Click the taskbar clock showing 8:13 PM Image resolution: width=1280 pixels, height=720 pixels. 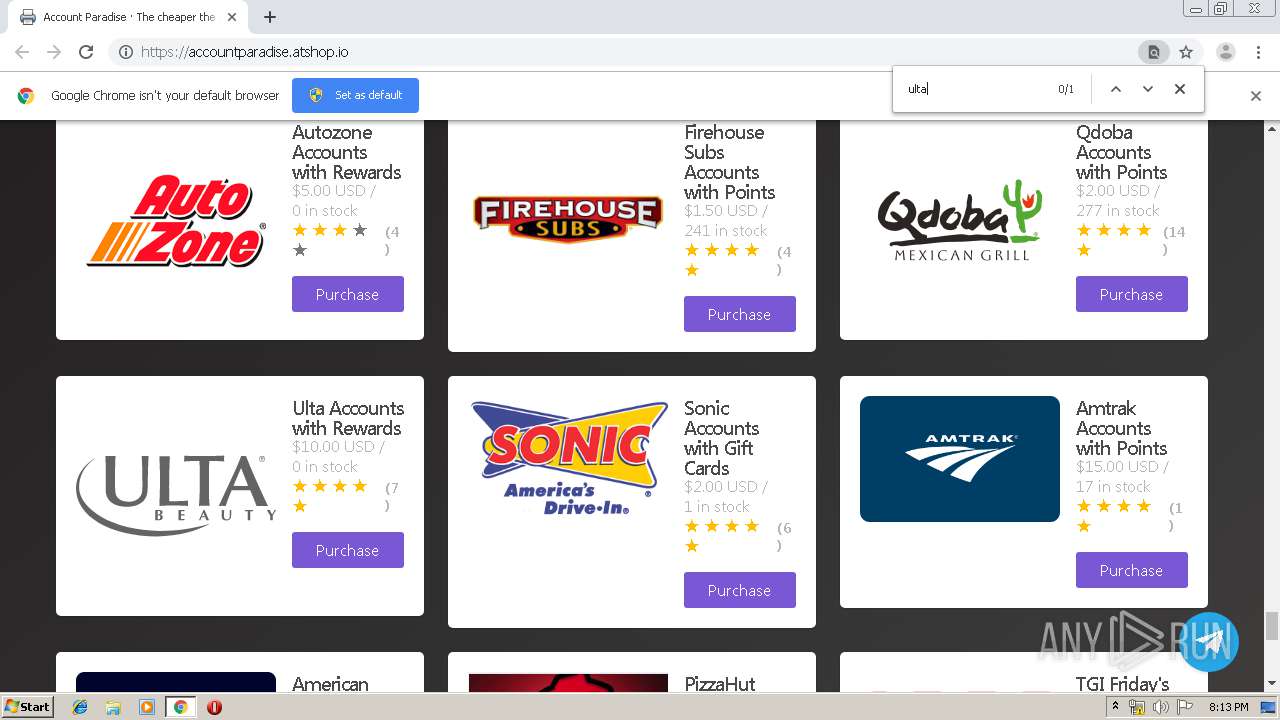pyautogui.click(x=1229, y=707)
